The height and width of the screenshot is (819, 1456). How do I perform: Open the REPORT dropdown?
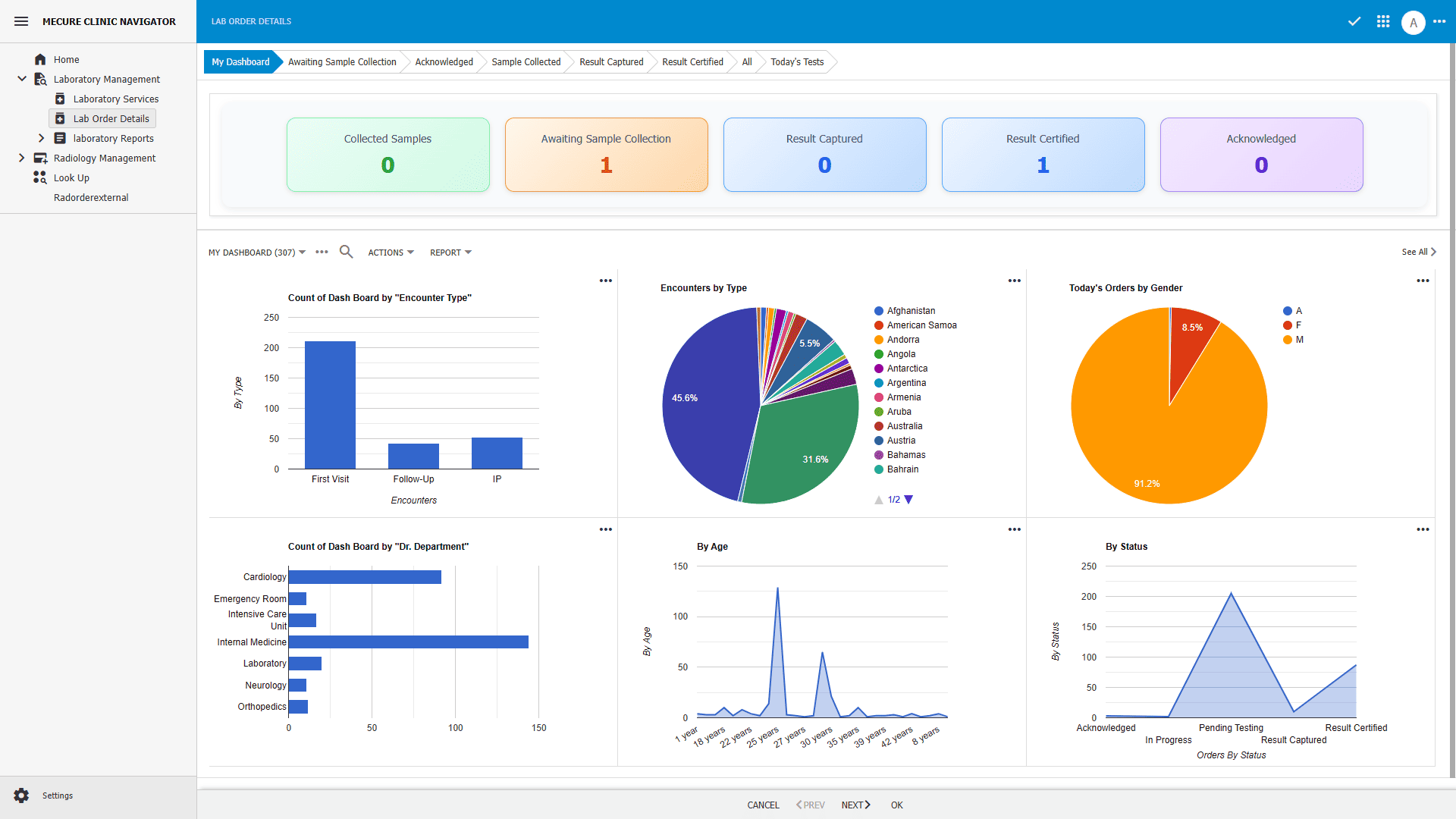tap(450, 252)
